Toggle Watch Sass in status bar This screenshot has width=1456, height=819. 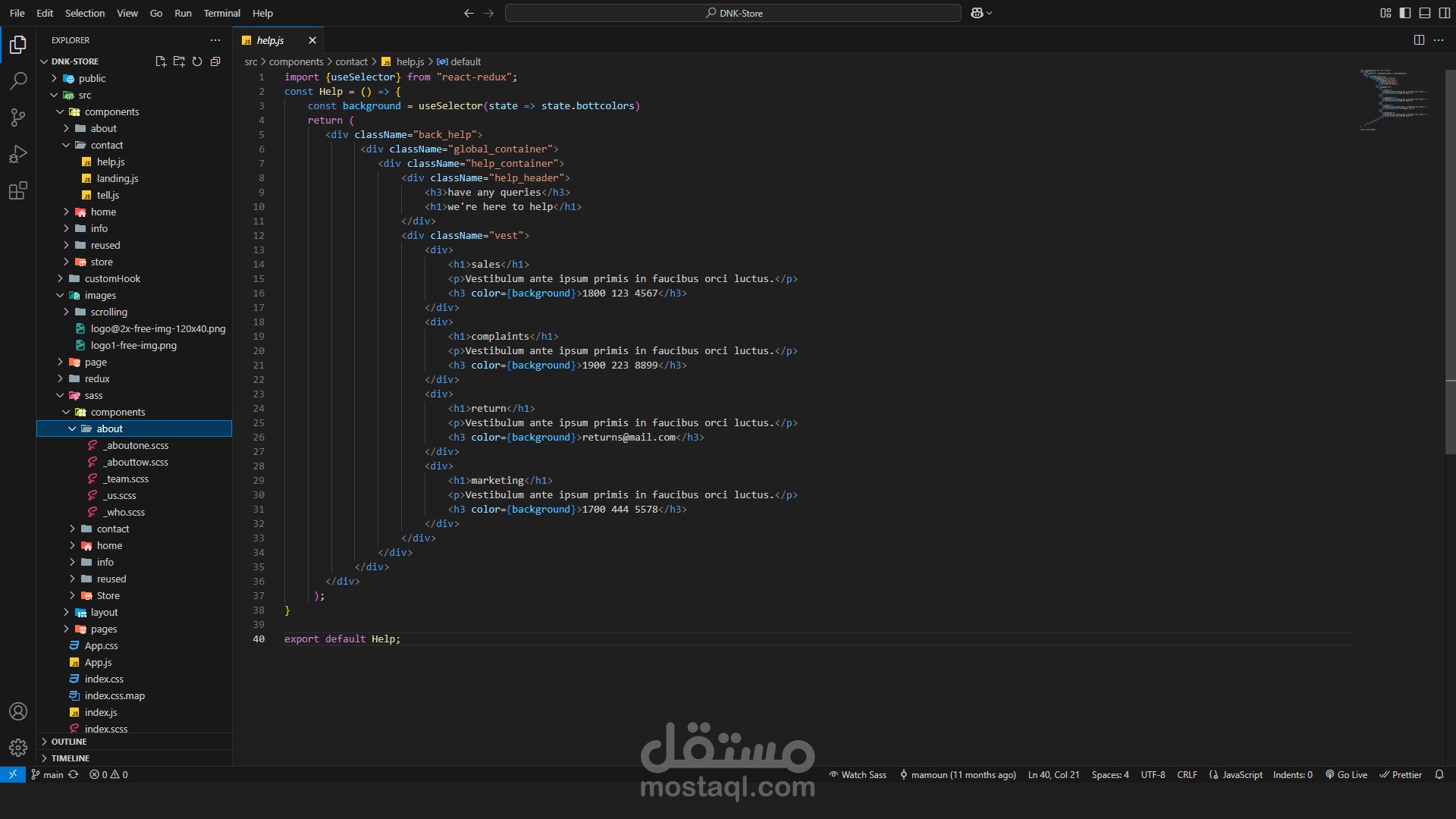click(858, 775)
